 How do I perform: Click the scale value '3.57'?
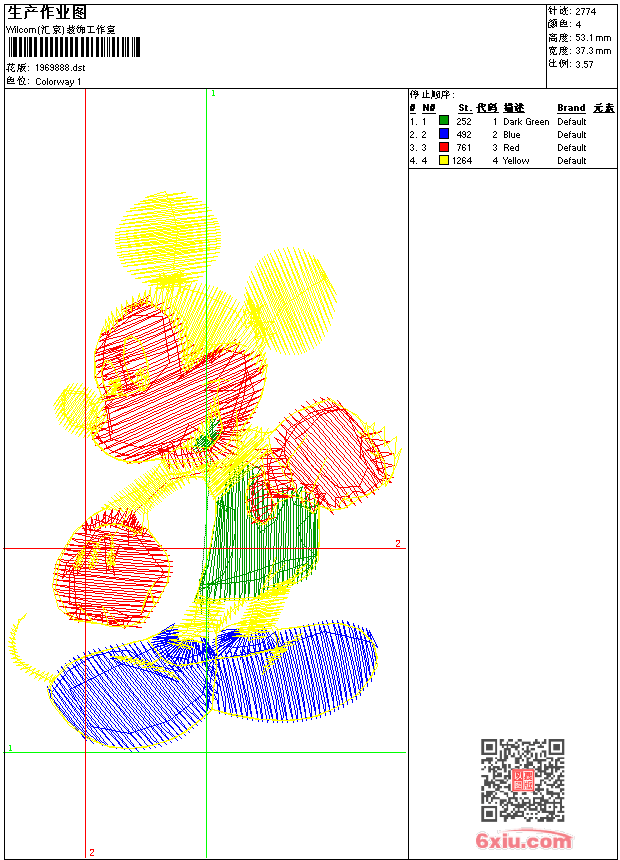point(584,64)
